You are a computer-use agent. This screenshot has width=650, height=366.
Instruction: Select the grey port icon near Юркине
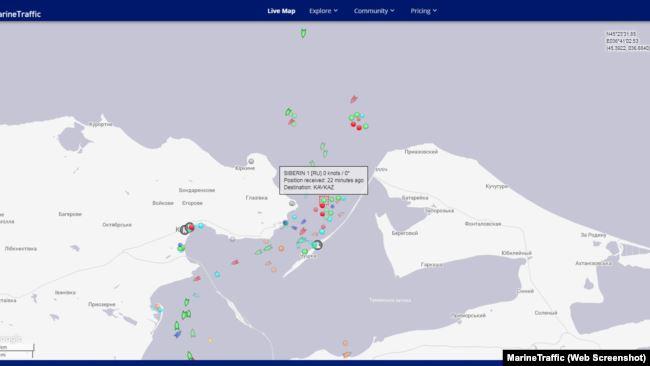[251, 161]
